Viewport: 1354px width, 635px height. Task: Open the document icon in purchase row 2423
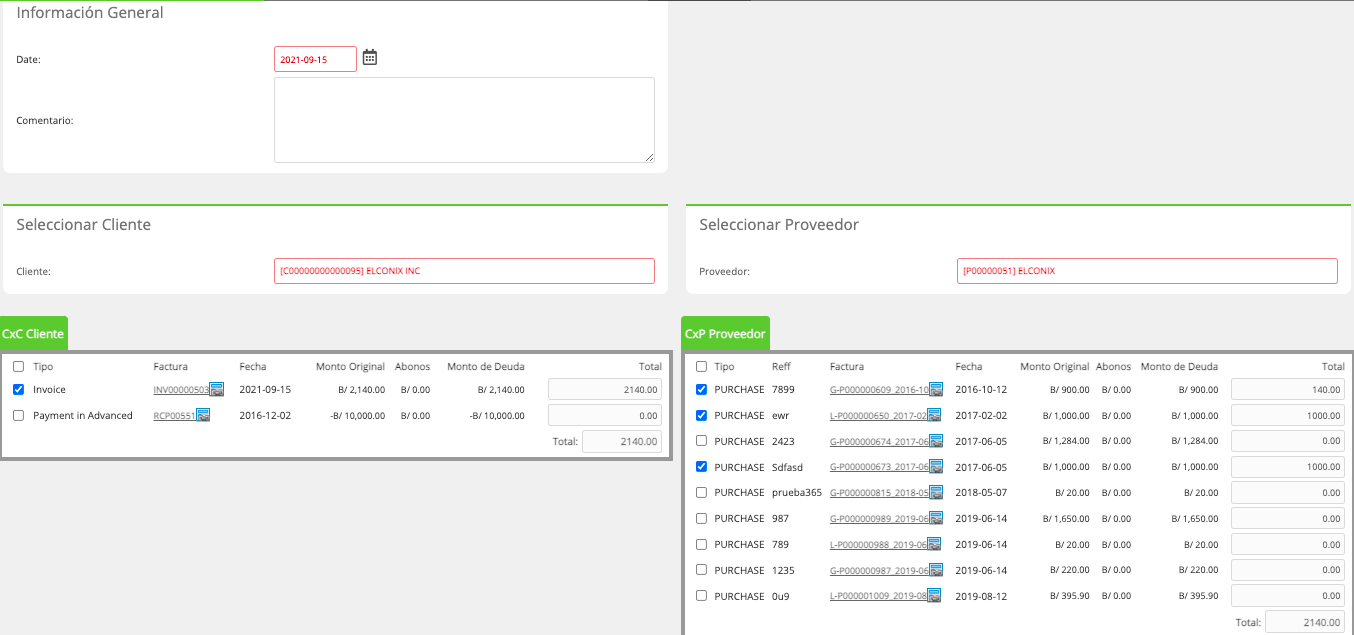click(936, 442)
